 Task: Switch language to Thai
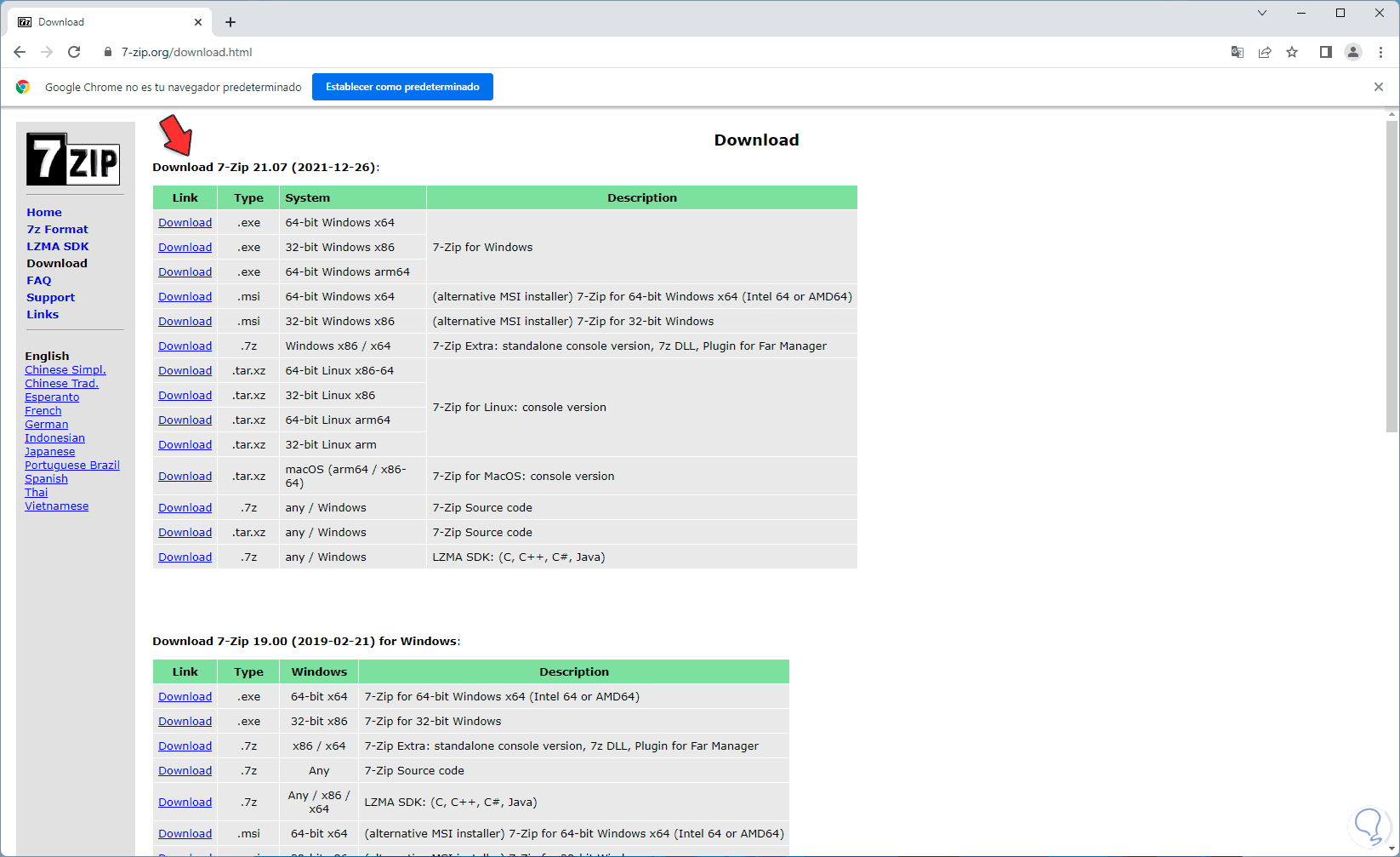coord(37,493)
